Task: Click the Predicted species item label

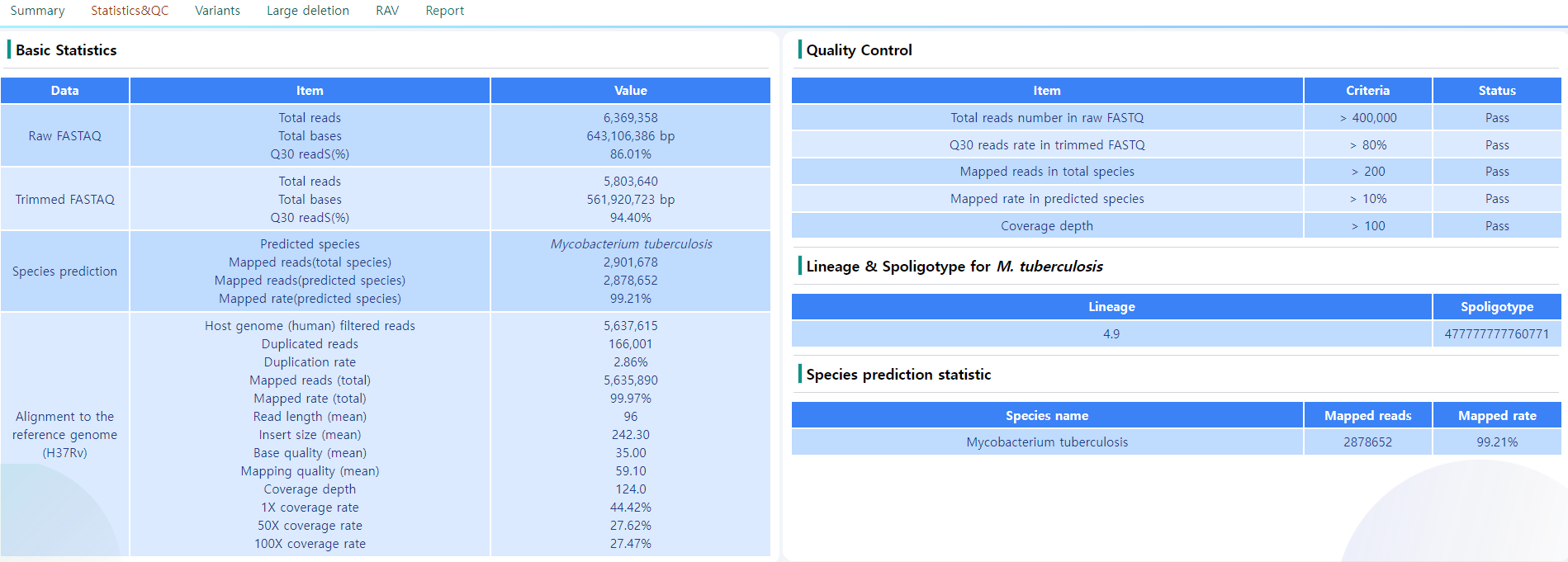Action: (310, 244)
